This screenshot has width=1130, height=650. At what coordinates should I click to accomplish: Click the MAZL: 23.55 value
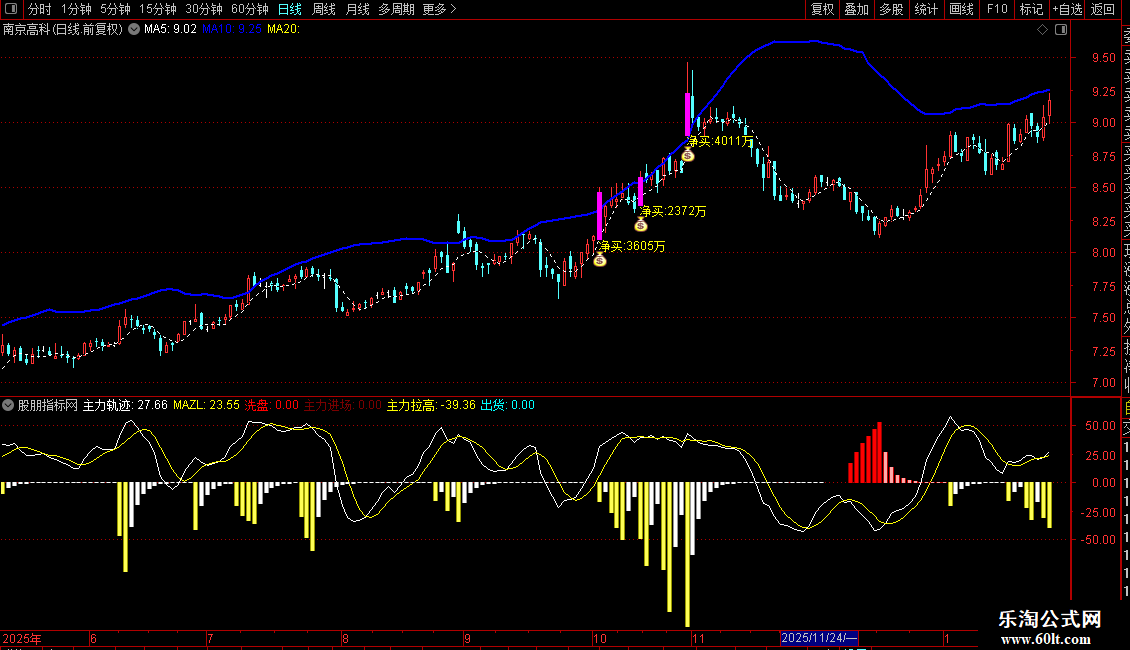click(206, 405)
